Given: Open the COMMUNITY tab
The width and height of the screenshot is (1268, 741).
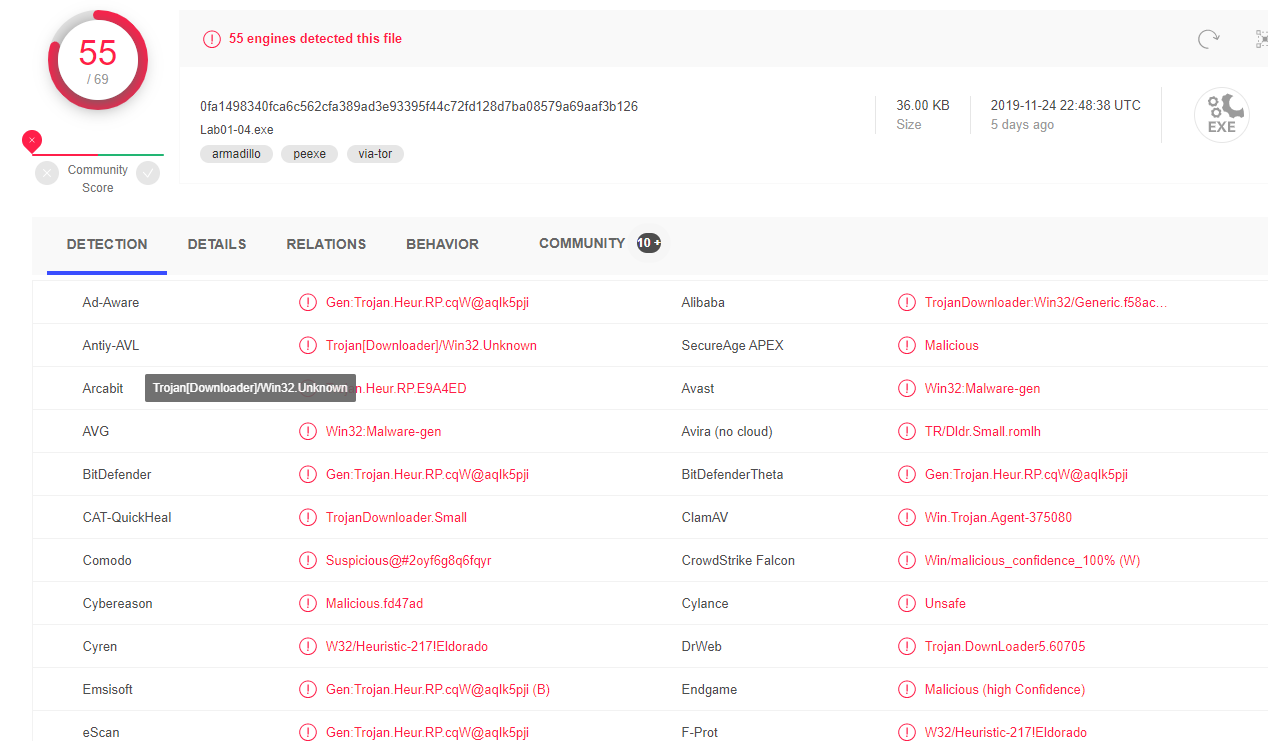Looking at the screenshot, I should tap(582, 243).
